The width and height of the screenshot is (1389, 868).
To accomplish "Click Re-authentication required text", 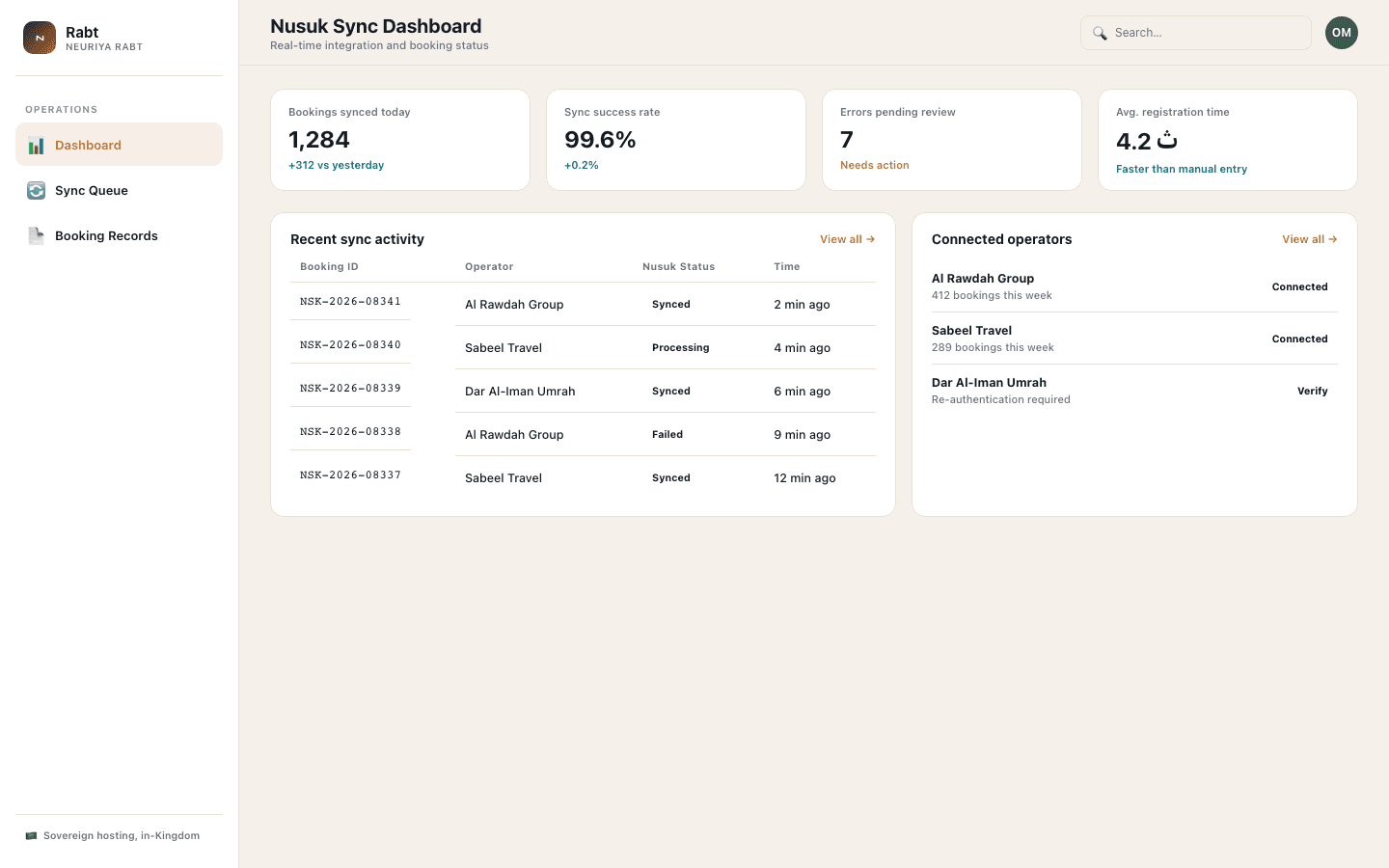I will 1001,399.
